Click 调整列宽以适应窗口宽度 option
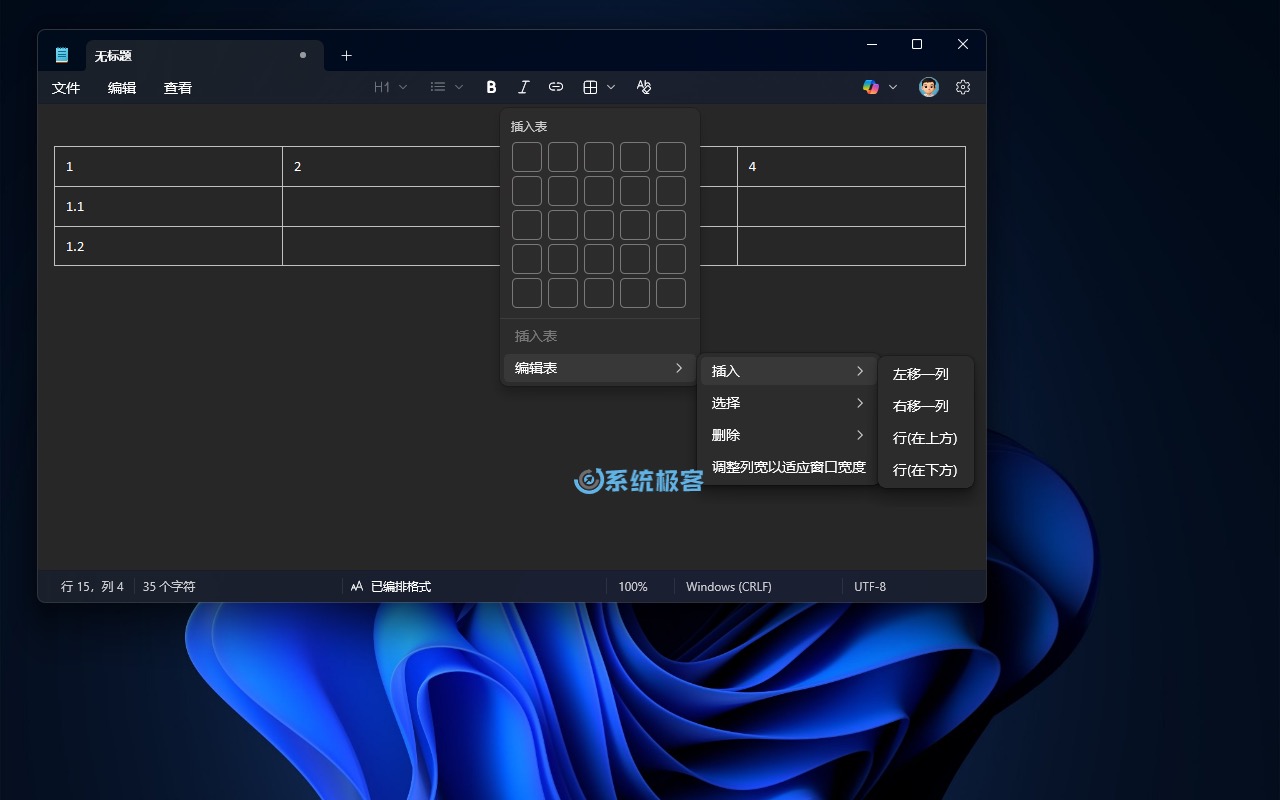 pyautogui.click(x=788, y=467)
